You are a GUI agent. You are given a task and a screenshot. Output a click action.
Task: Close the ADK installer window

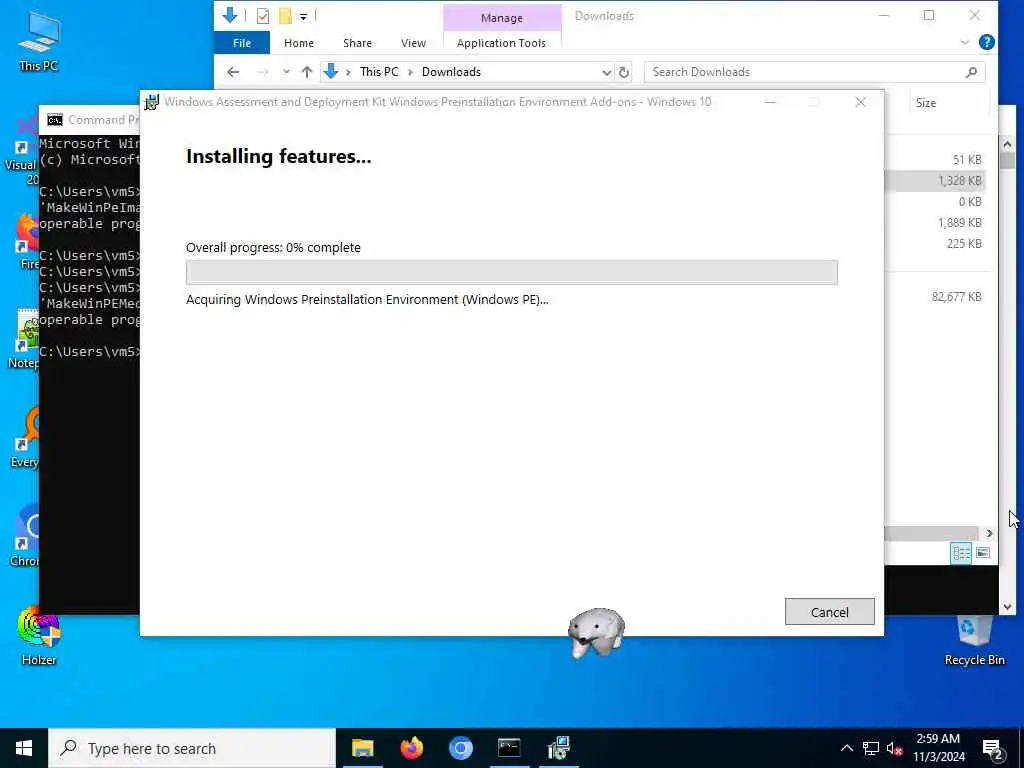click(861, 102)
